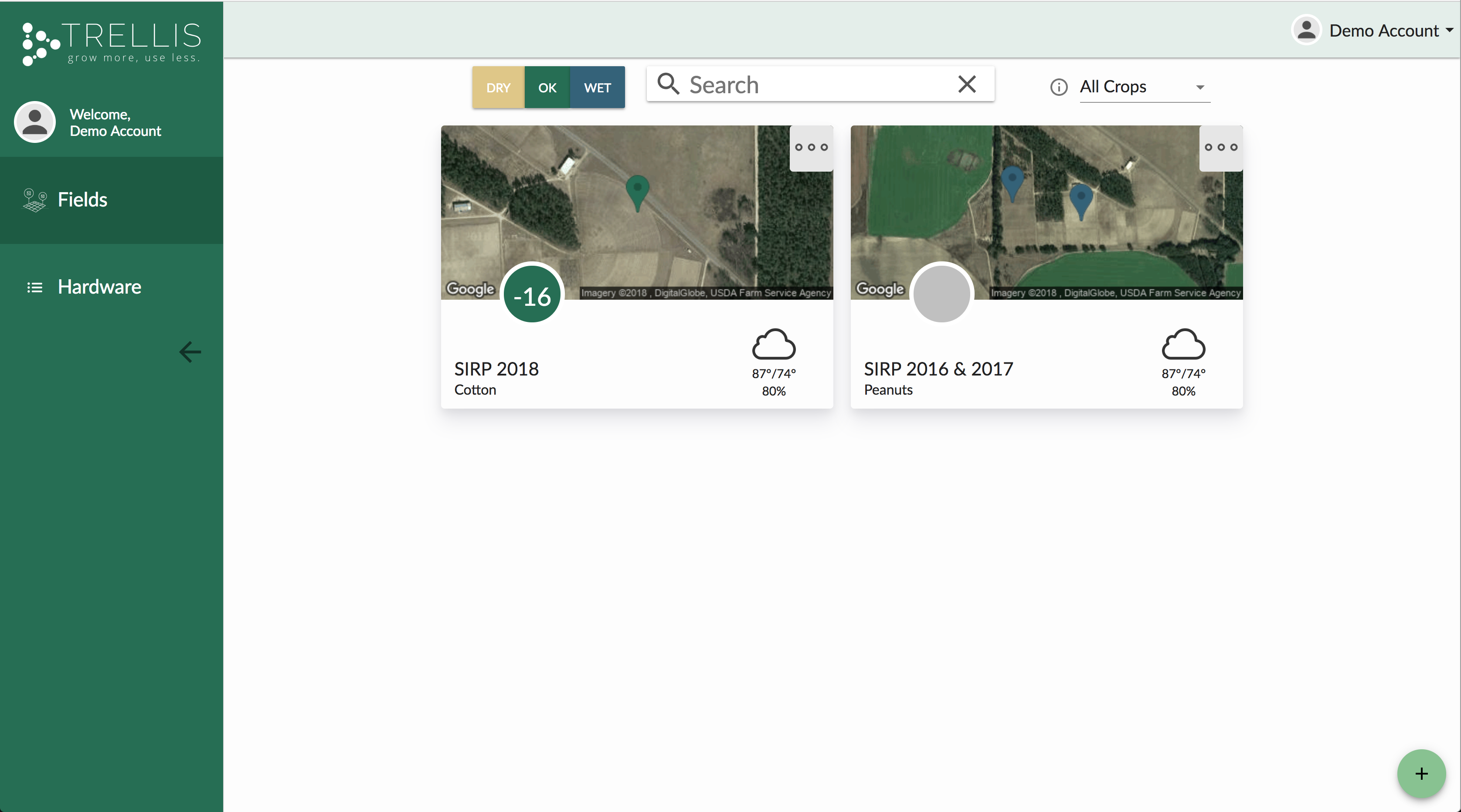Screen dimensions: 1461x812
Task: Toggle the DRY filter
Action: tap(498, 87)
